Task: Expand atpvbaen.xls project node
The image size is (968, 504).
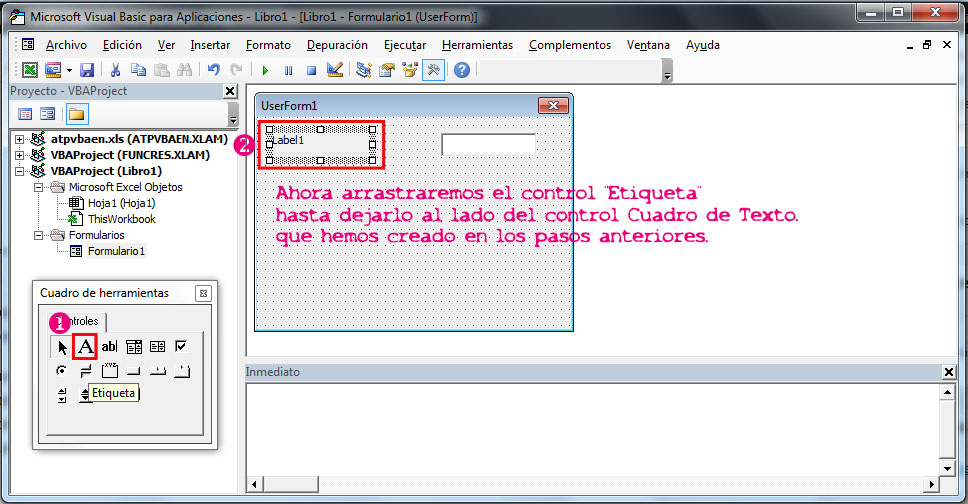Action: [19, 139]
